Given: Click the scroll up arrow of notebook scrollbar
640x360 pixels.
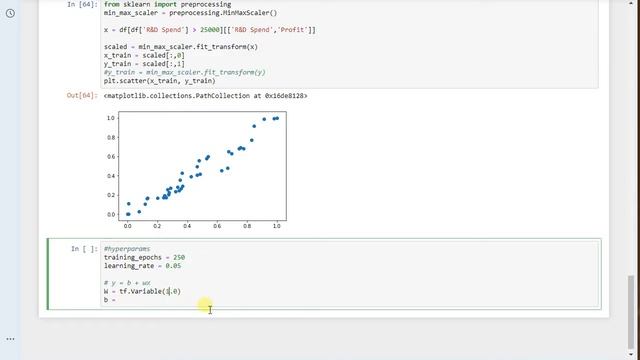Looking at the screenshot, I should [631, 3].
